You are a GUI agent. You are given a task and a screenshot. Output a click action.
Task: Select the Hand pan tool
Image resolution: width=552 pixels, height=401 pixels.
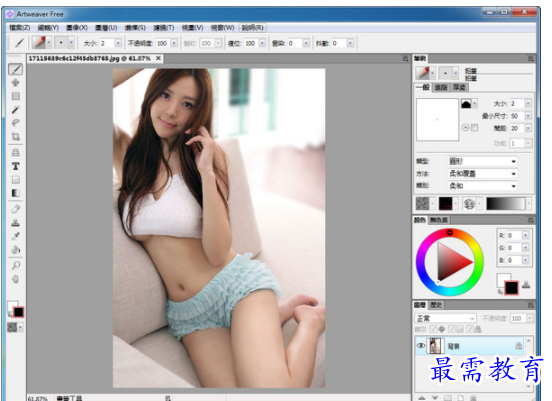(x=15, y=279)
